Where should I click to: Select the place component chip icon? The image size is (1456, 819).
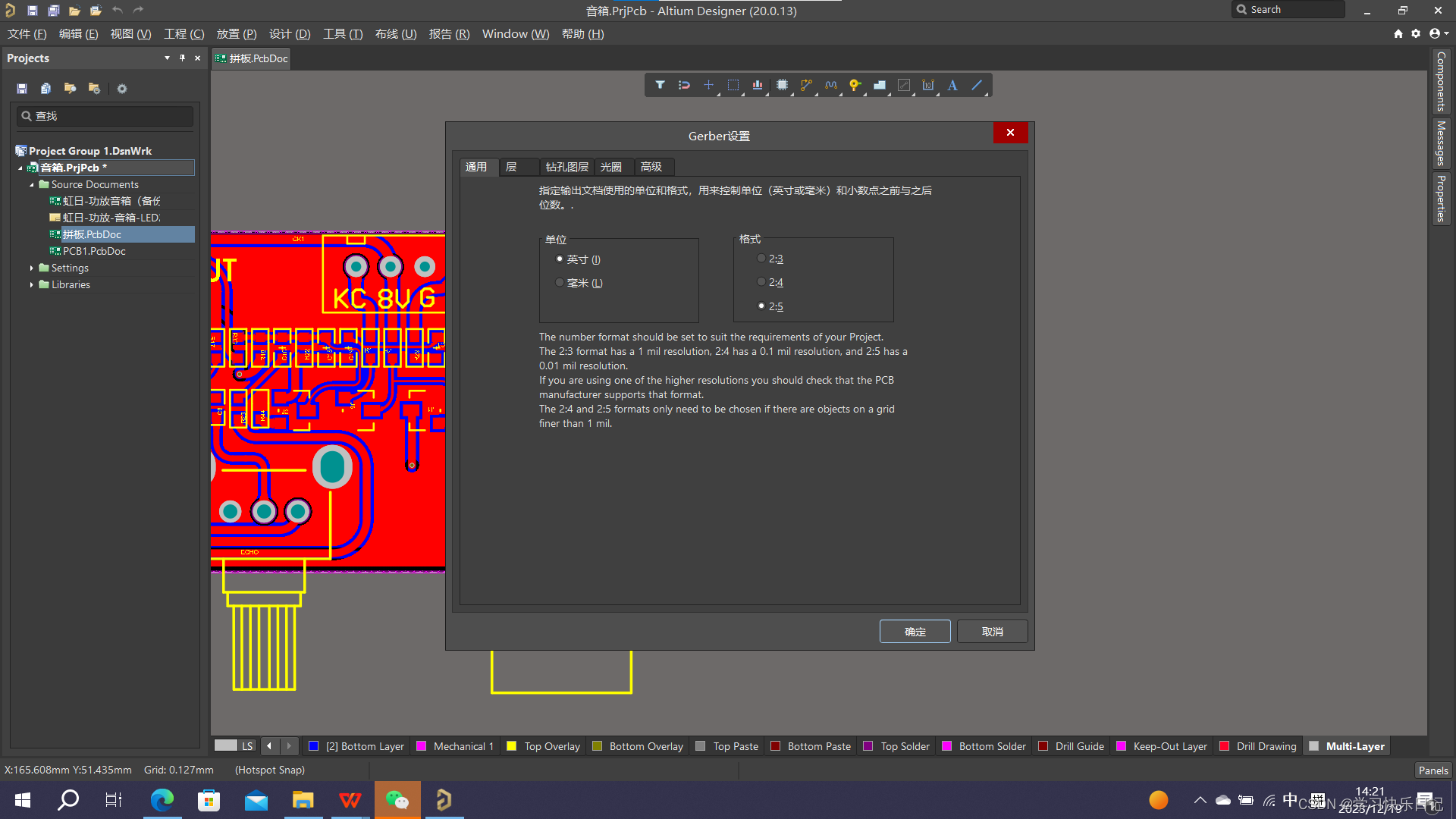(x=782, y=85)
